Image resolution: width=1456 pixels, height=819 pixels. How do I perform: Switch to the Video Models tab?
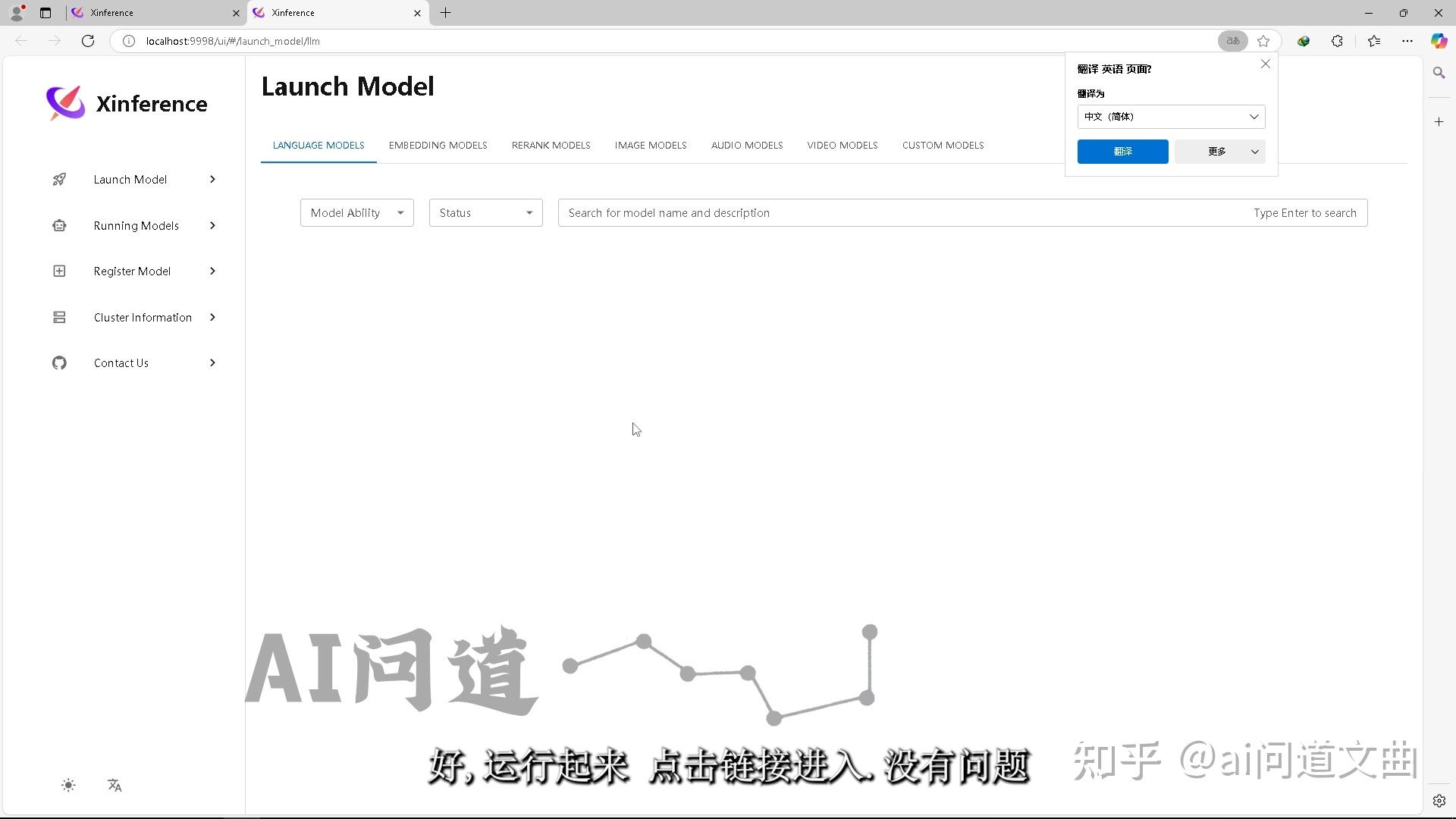(843, 146)
